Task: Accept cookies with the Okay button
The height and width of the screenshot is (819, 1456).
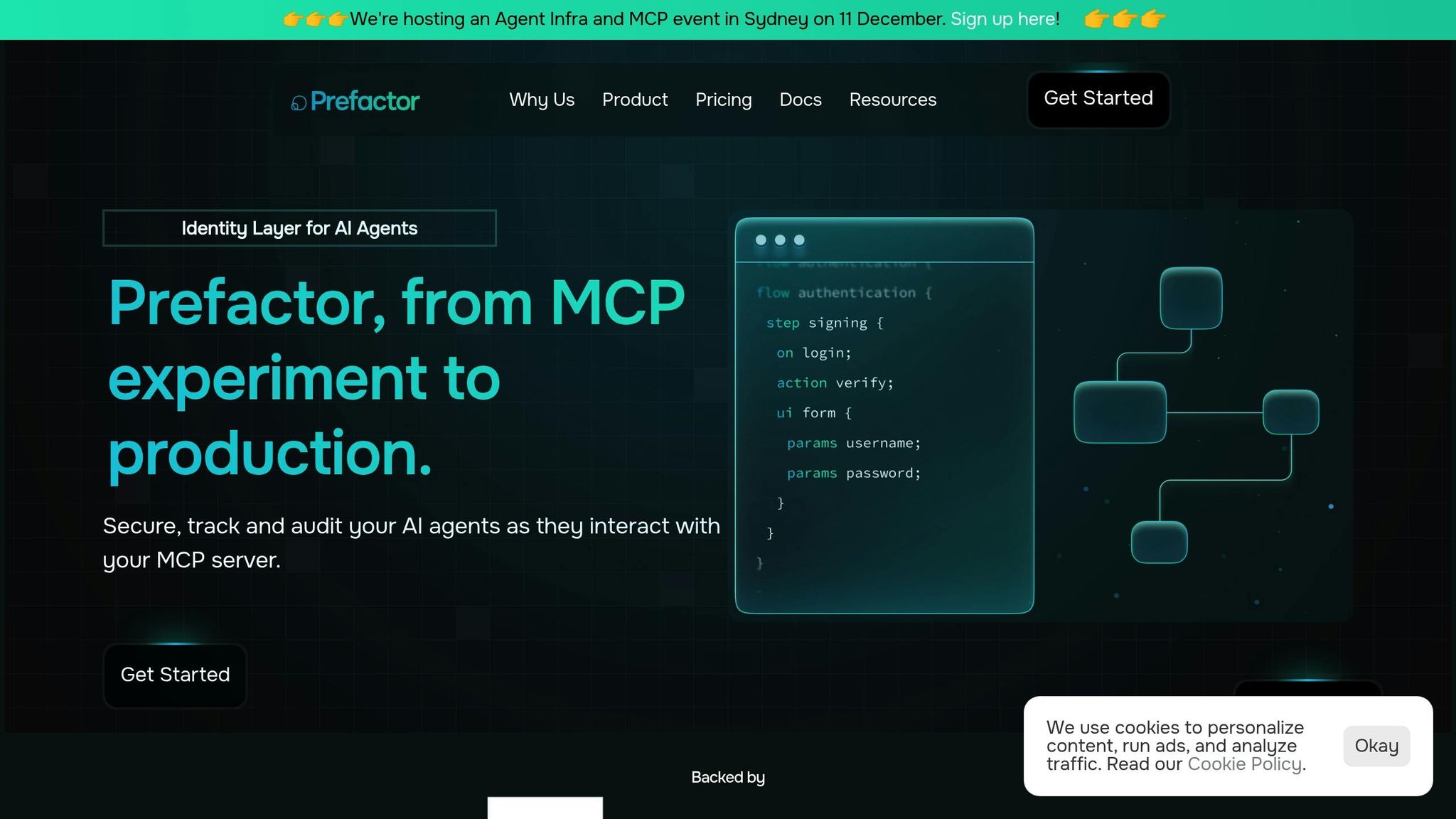Action: click(x=1376, y=746)
